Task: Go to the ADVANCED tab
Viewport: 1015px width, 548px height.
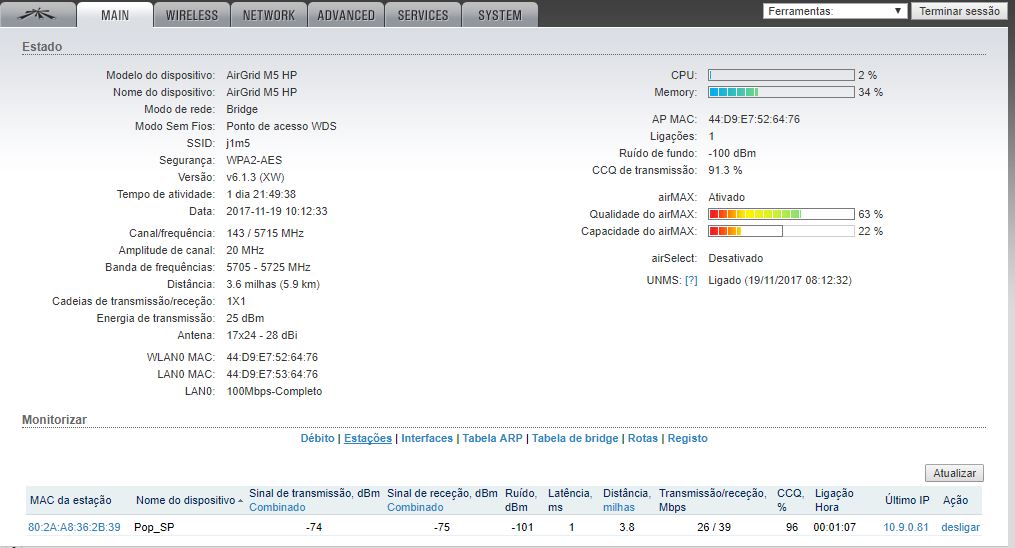Action: 346,15
